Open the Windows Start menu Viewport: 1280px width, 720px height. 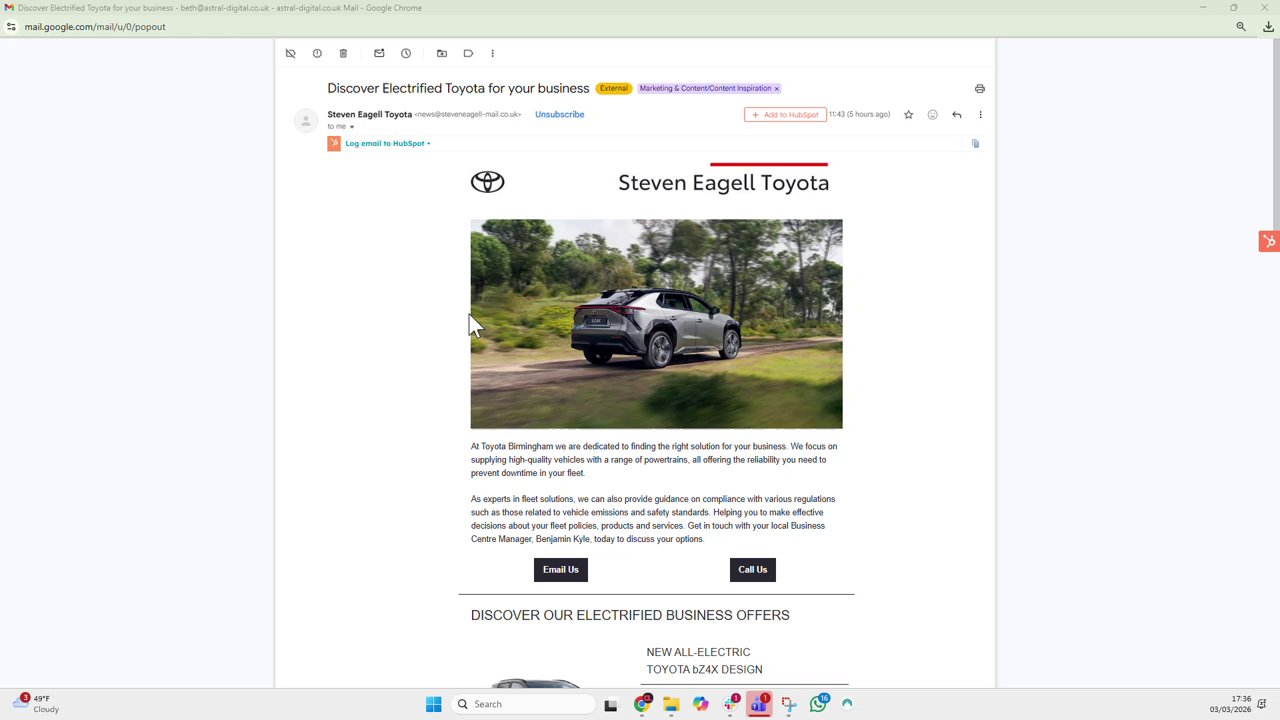433,705
